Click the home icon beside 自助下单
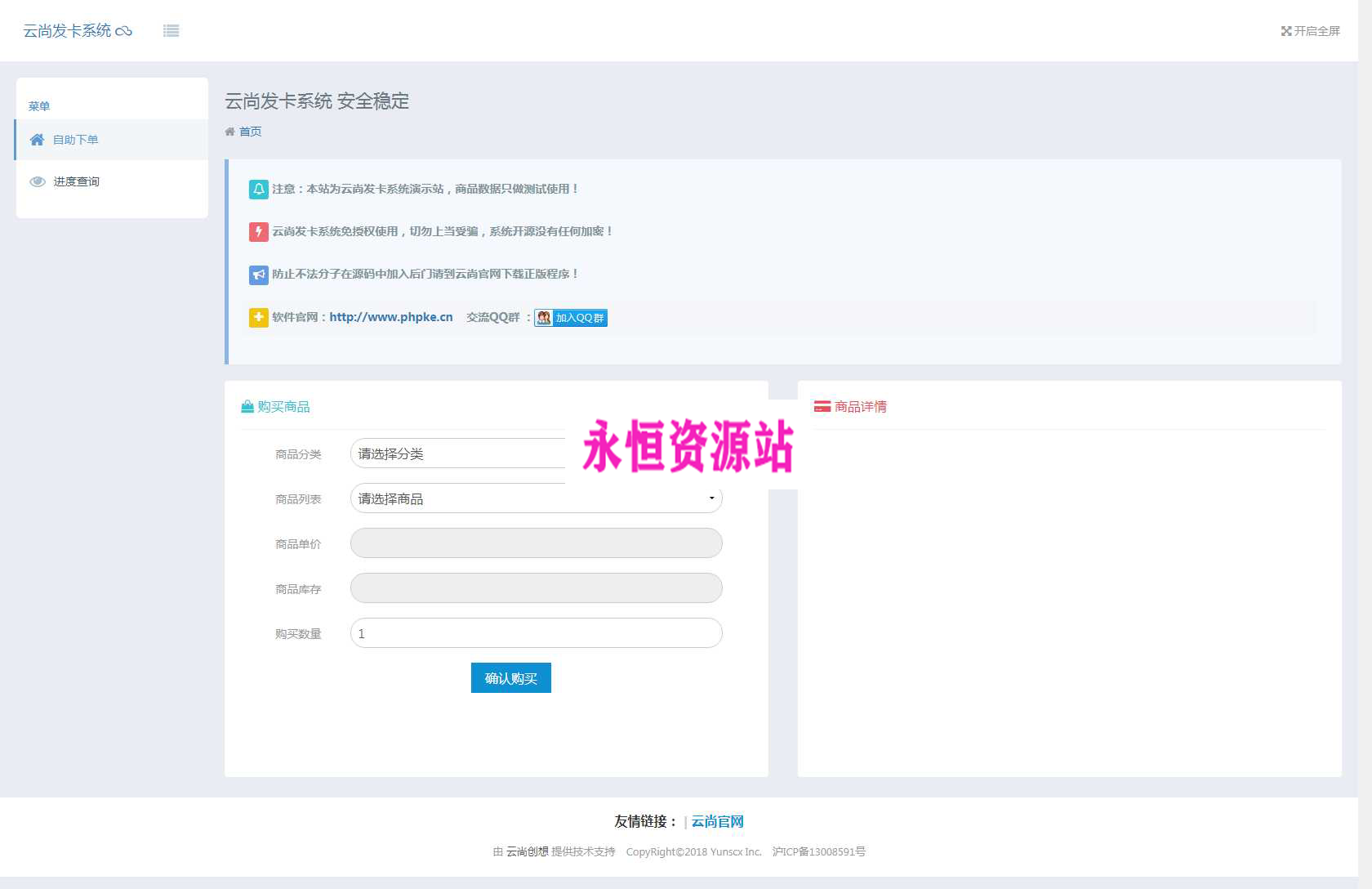The image size is (1372, 889). click(37, 140)
